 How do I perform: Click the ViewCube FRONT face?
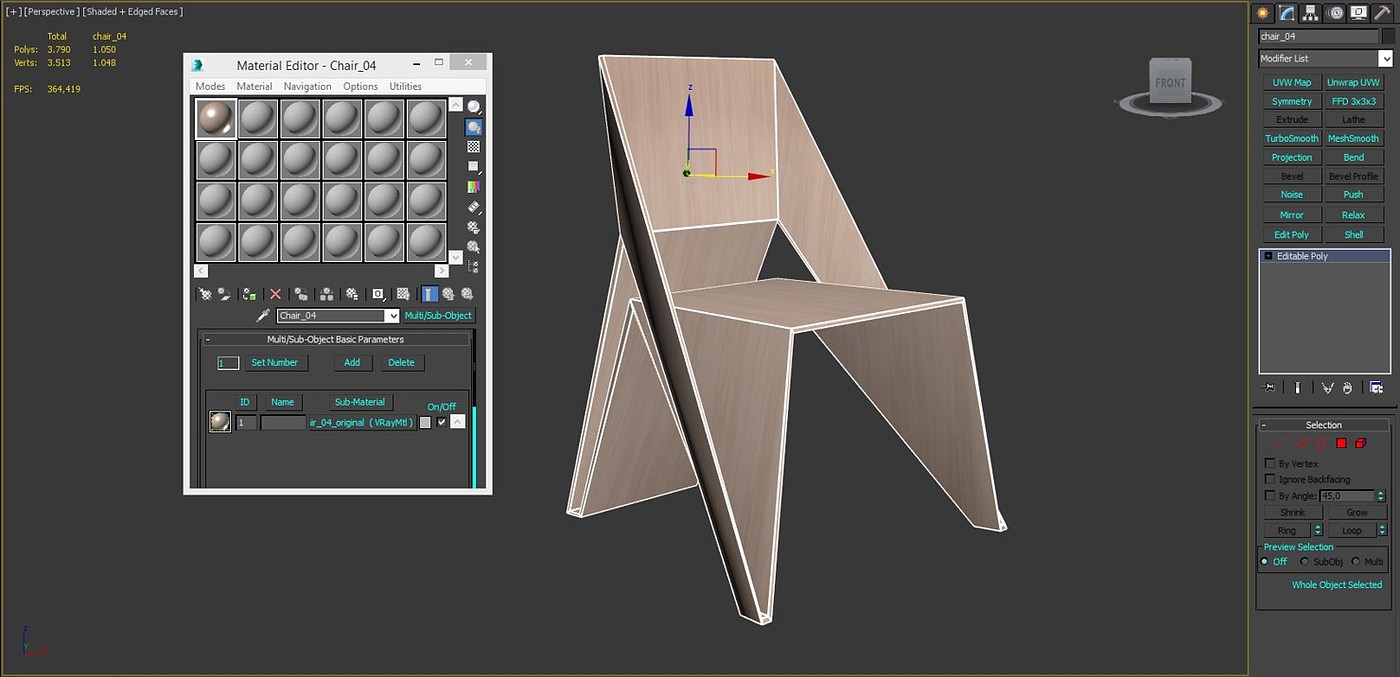[1170, 82]
